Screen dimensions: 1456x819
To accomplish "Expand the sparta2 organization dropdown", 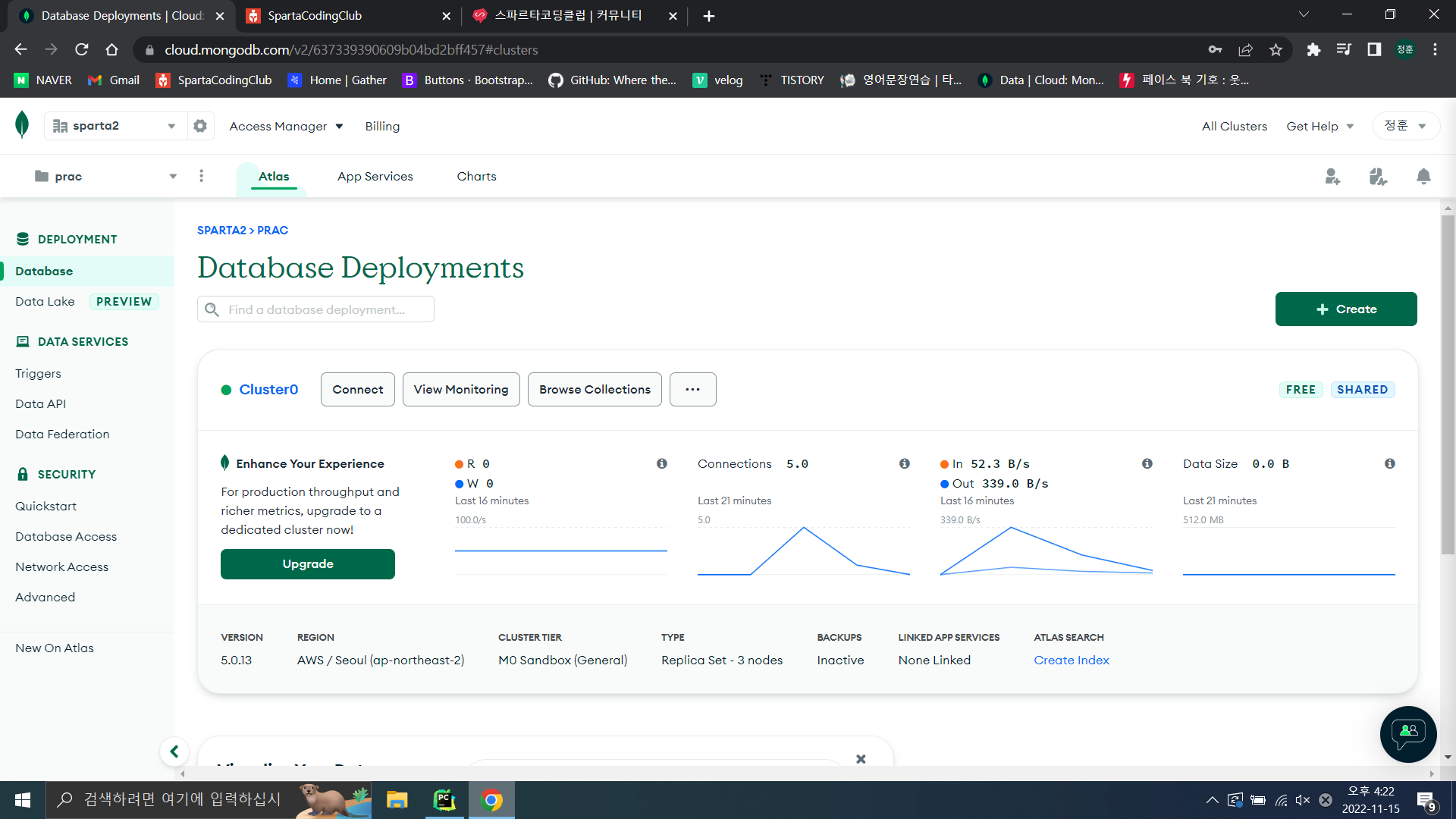I will click(115, 126).
